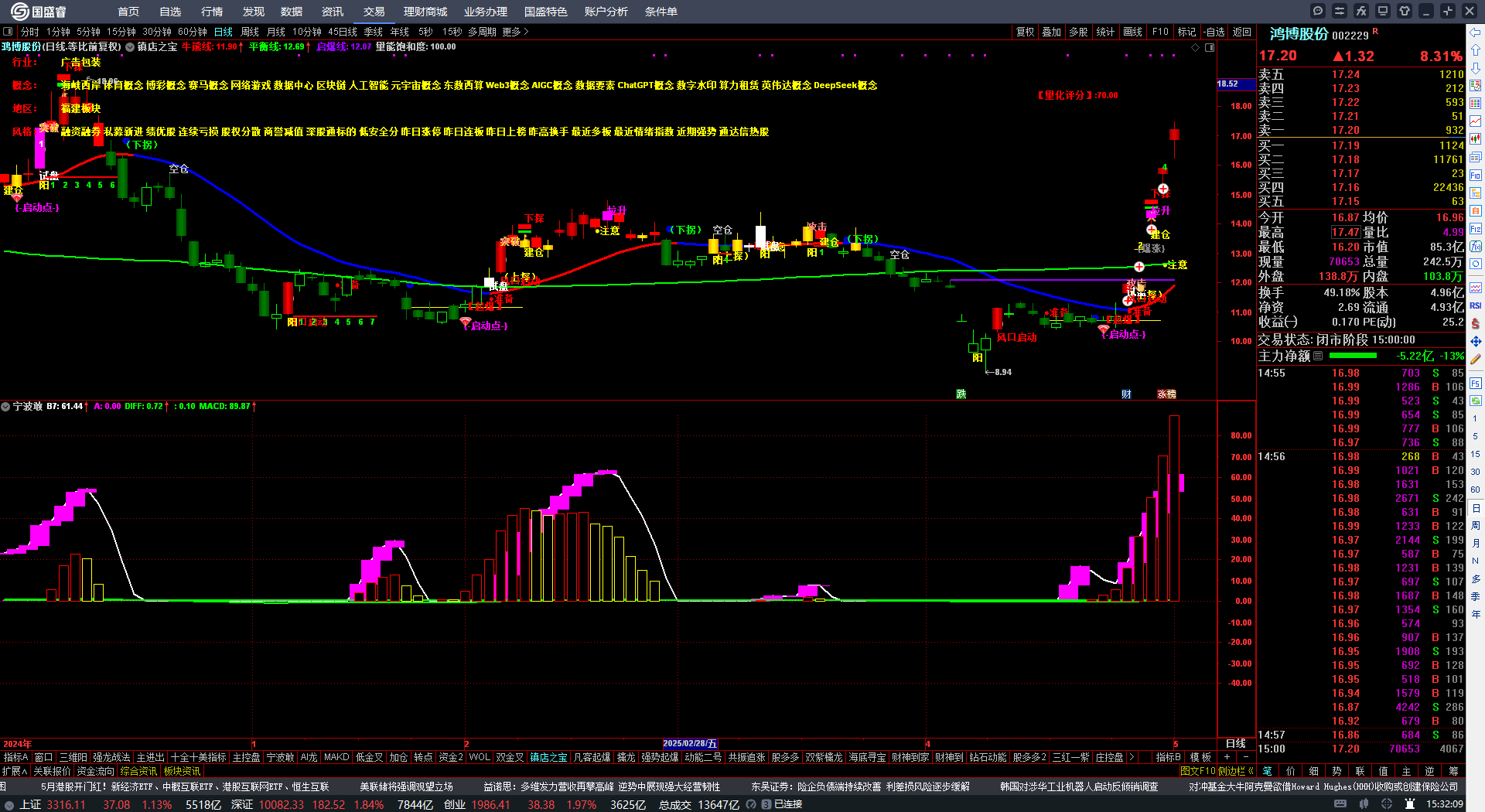Click the 东吴证券 news headline in ticker

(x=860, y=786)
